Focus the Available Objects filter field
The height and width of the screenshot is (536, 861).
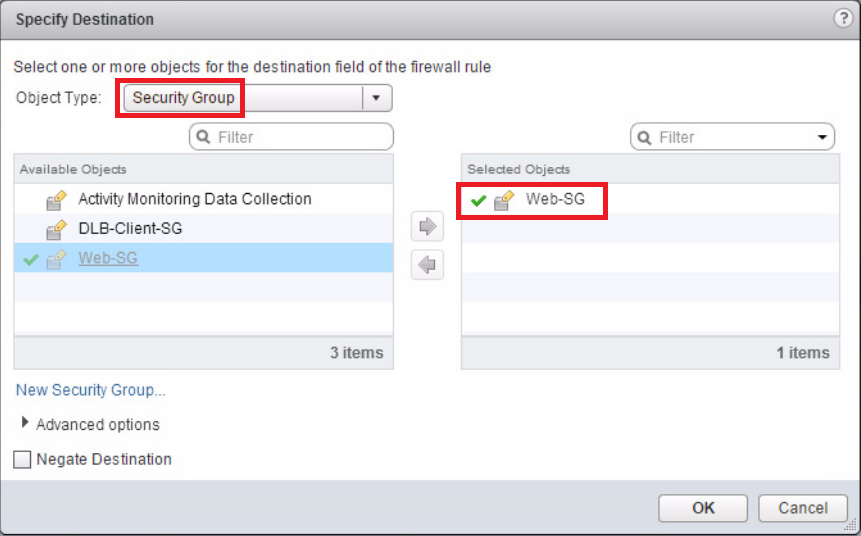click(292, 137)
